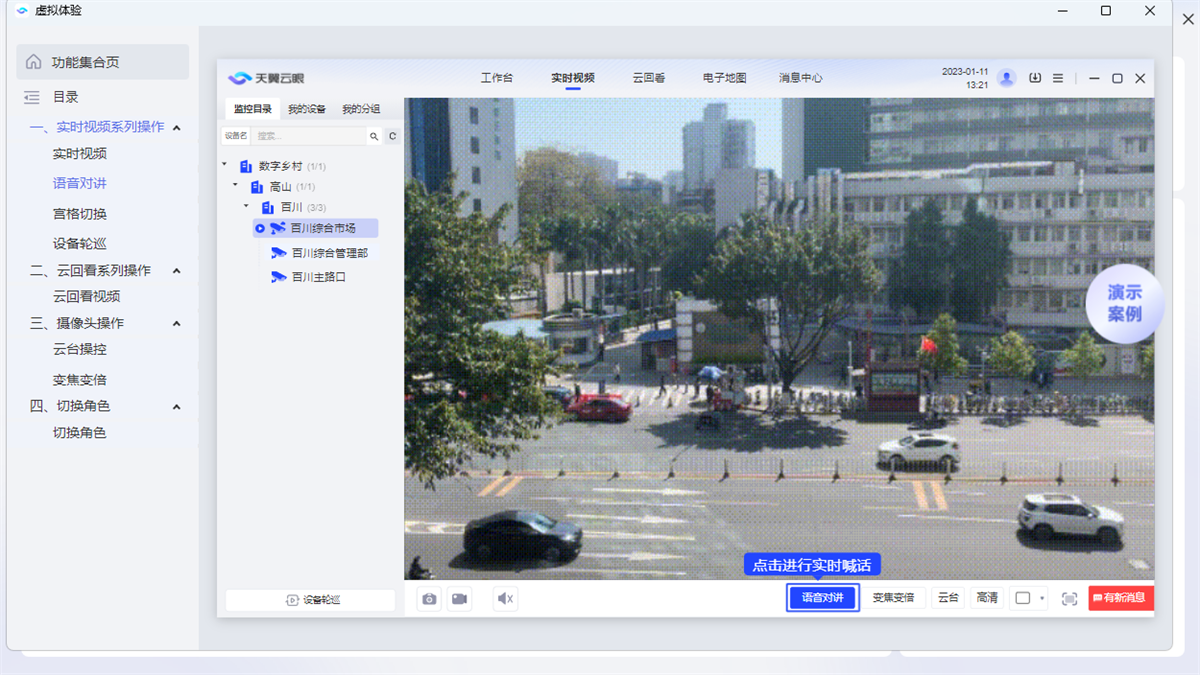Screen dimensions: 1200x675
Task: Select the 百川主路口 camera in the tree
Action: click(x=318, y=277)
